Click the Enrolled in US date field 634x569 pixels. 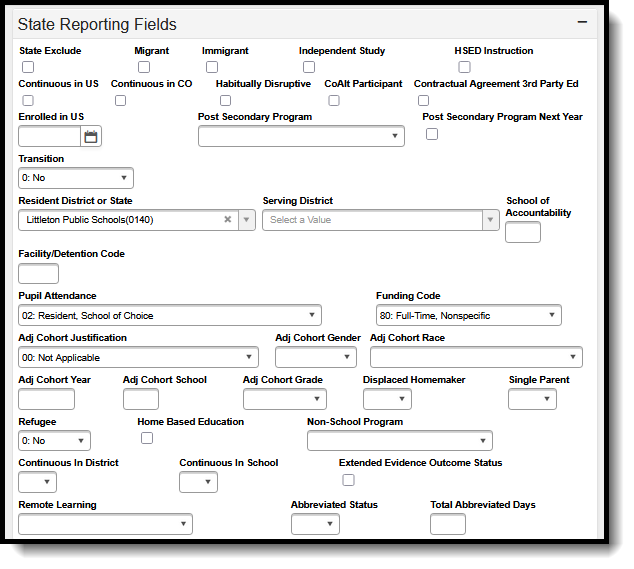coord(49,136)
